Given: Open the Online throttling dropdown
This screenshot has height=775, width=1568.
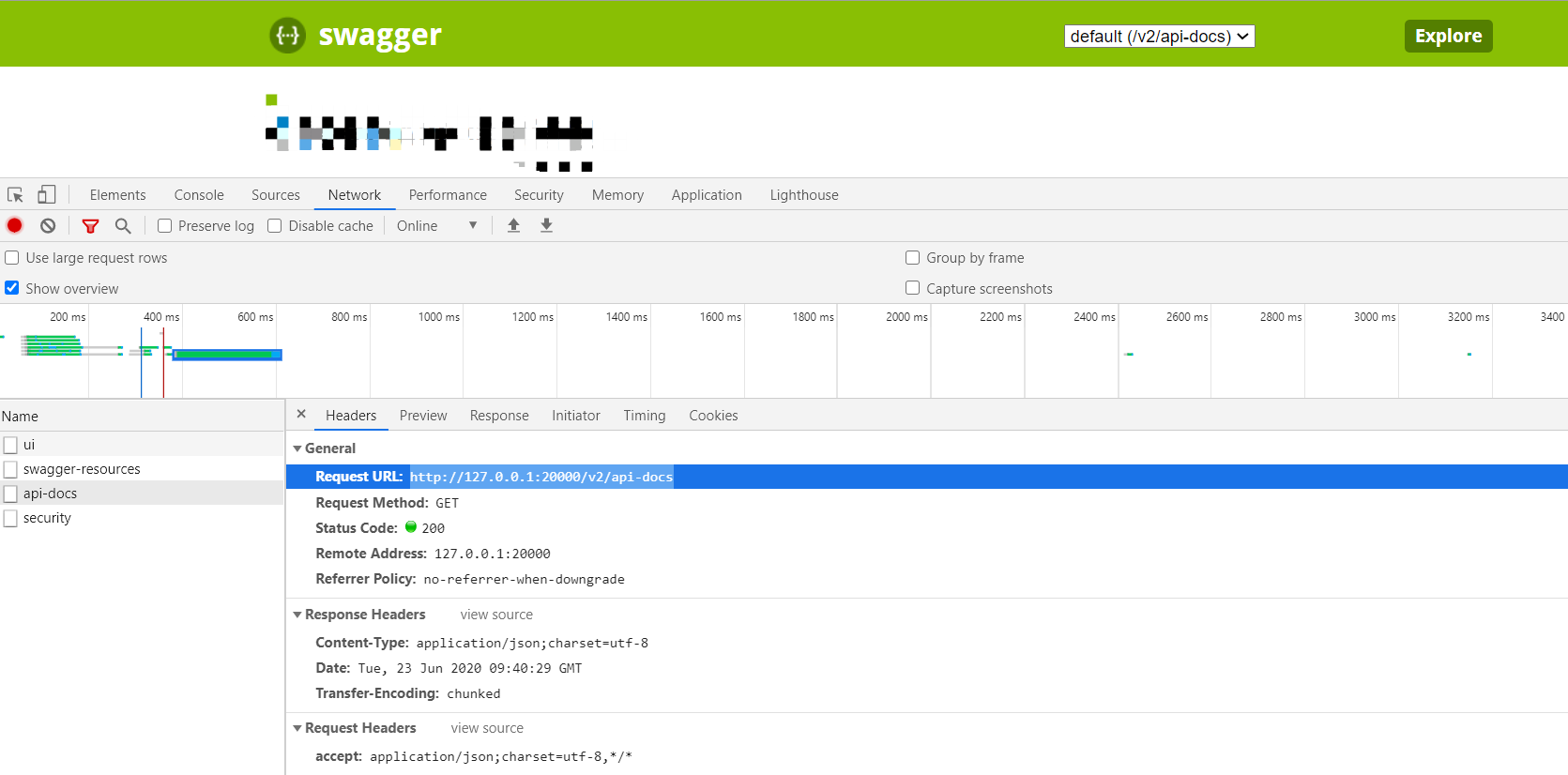Looking at the screenshot, I should [437, 226].
